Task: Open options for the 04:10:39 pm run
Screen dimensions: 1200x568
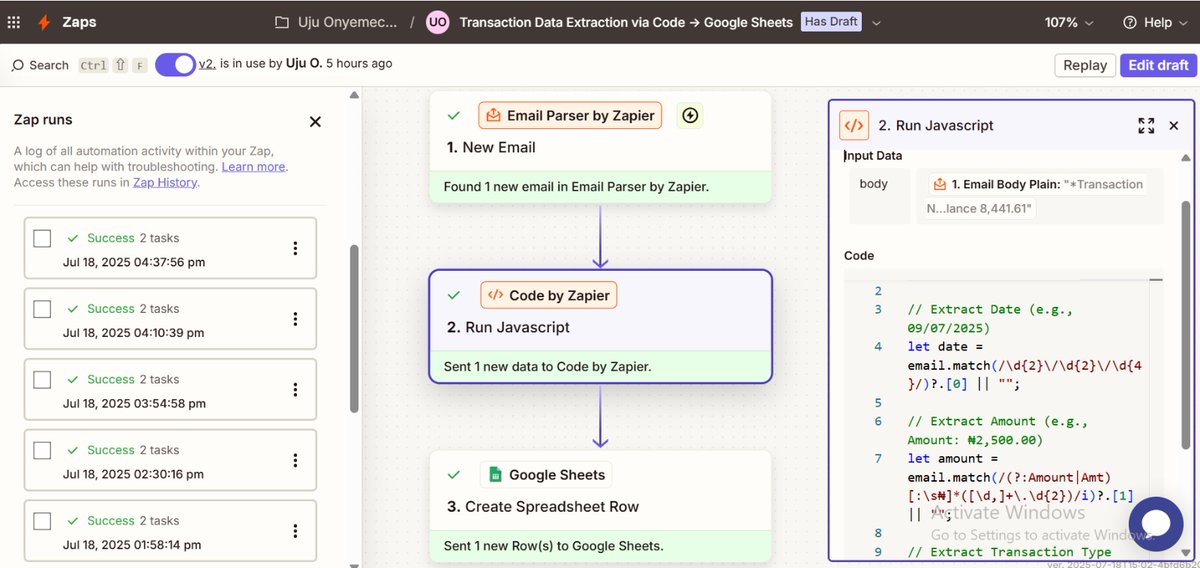Action: 295,319
